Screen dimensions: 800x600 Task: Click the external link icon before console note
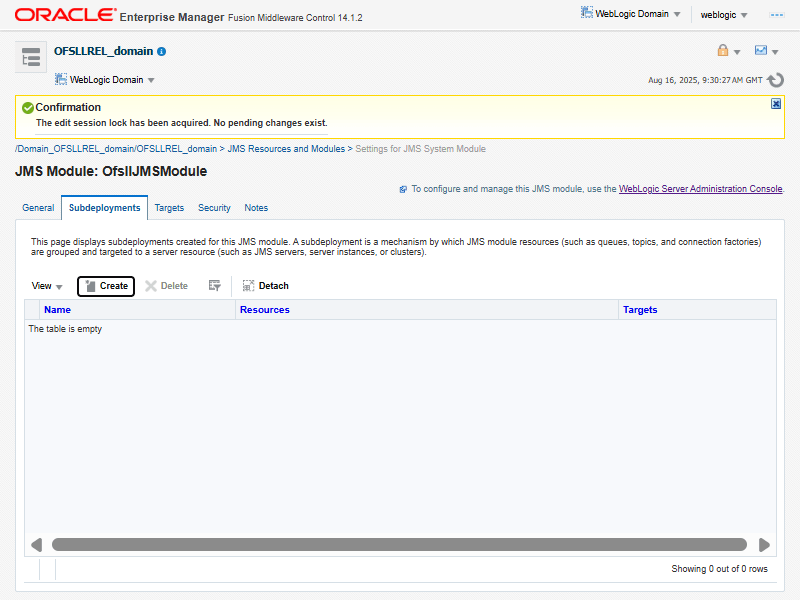point(403,189)
